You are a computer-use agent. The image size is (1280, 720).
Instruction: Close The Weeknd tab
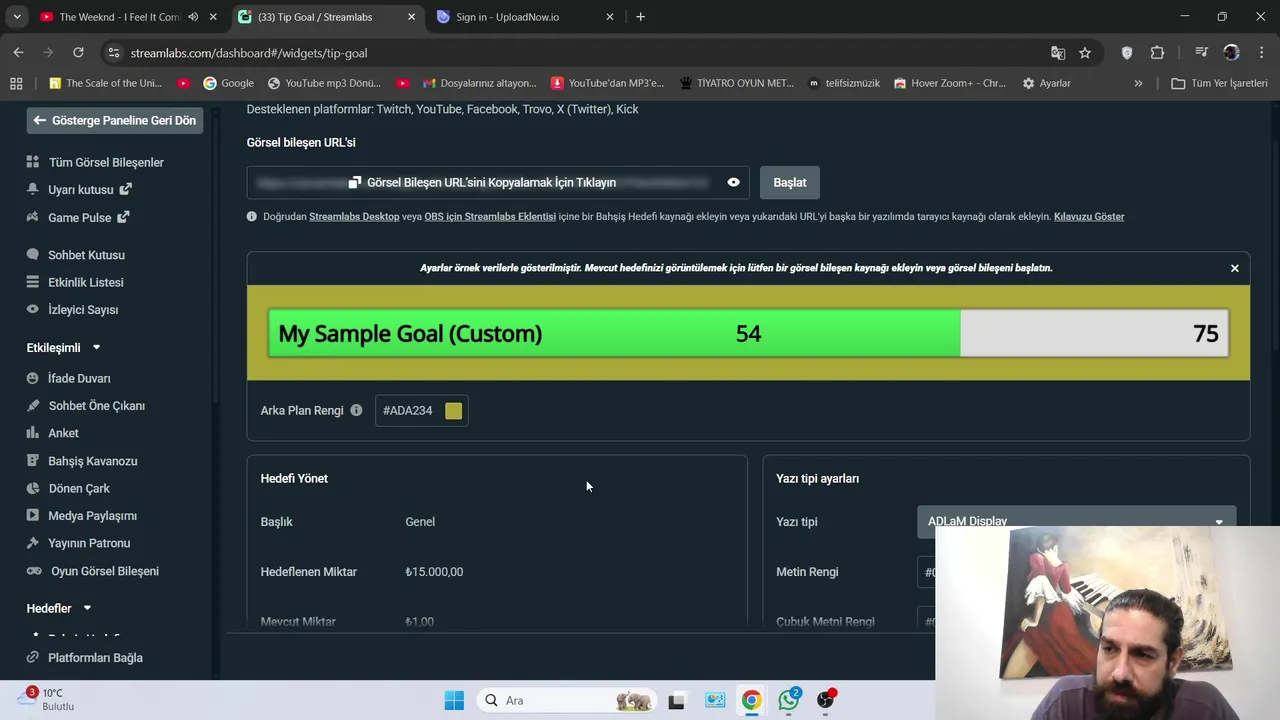point(213,17)
